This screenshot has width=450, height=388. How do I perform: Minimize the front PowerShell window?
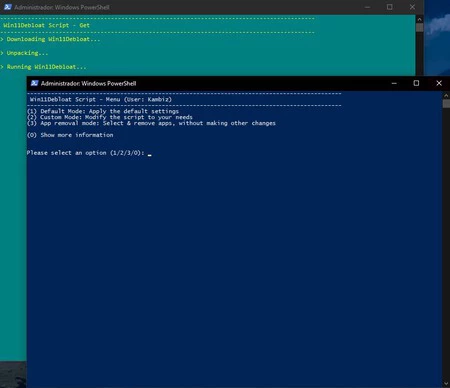394,83
